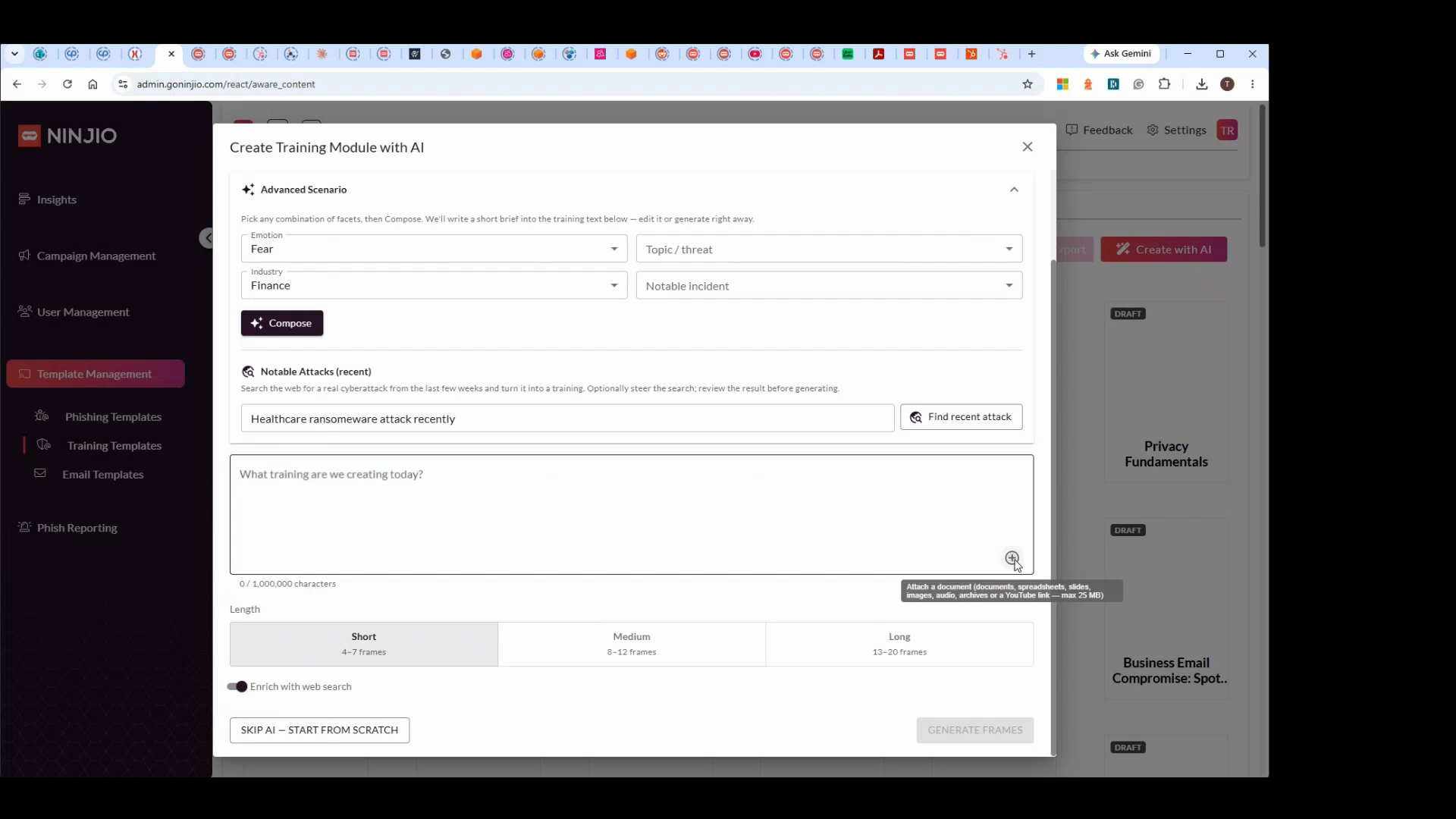The width and height of the screenshot is (1456, 819).
Task: Click Find recent attack button
Action: pyautogui.click(x=961, y=417)
